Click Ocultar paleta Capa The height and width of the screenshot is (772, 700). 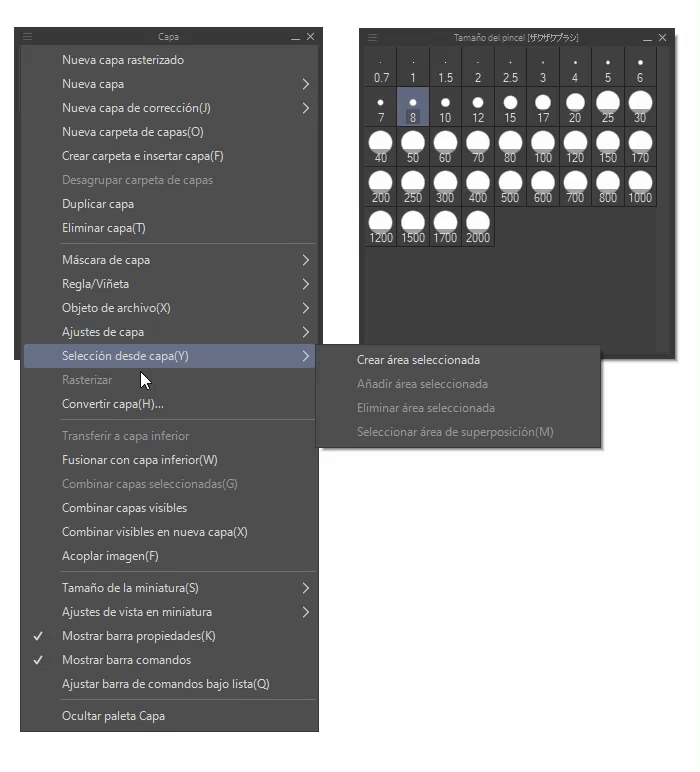coord(114,716)
